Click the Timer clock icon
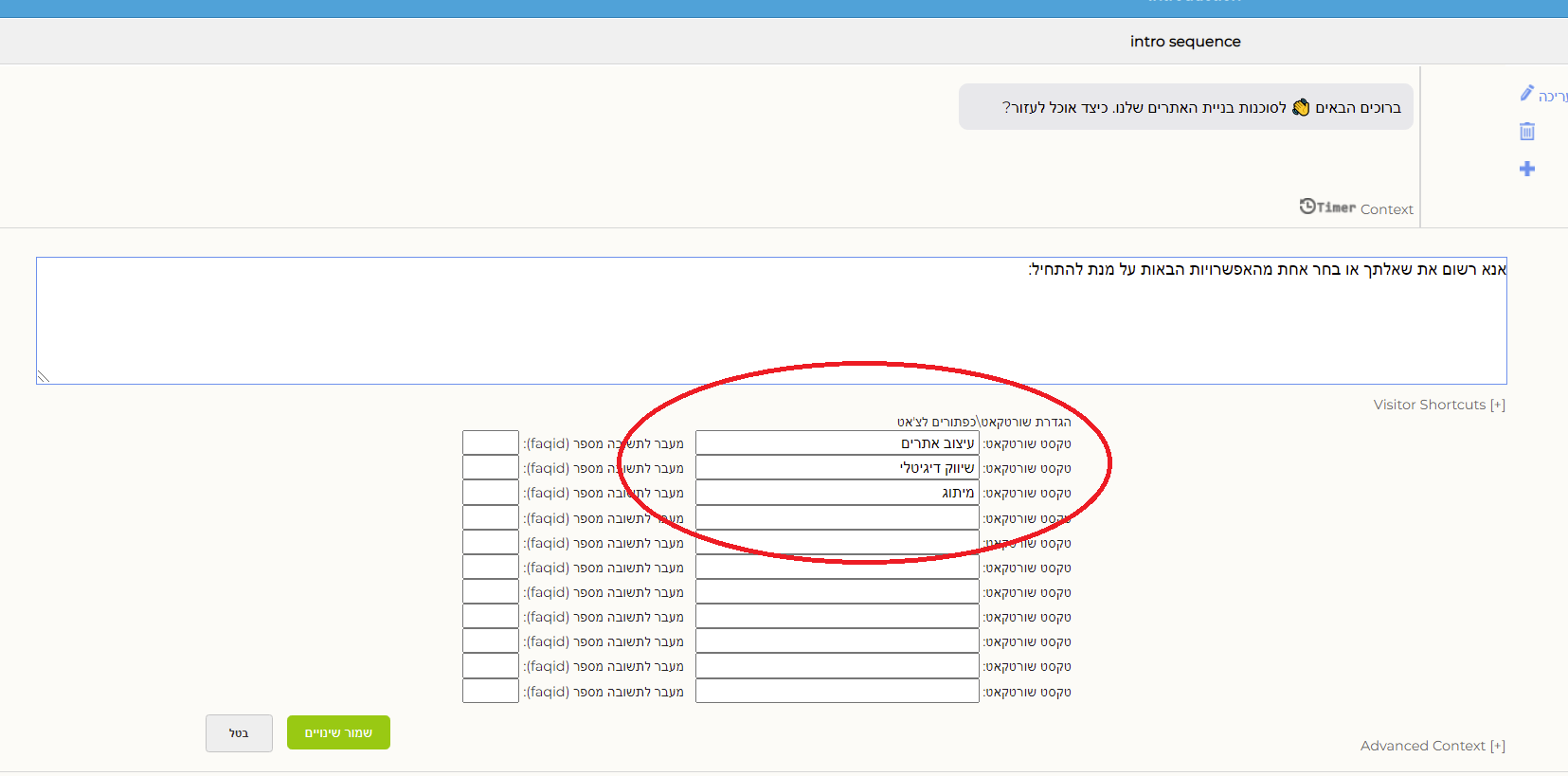Image resolution: width=1568 pixels, height=776 pixels. click(1307, 207)
